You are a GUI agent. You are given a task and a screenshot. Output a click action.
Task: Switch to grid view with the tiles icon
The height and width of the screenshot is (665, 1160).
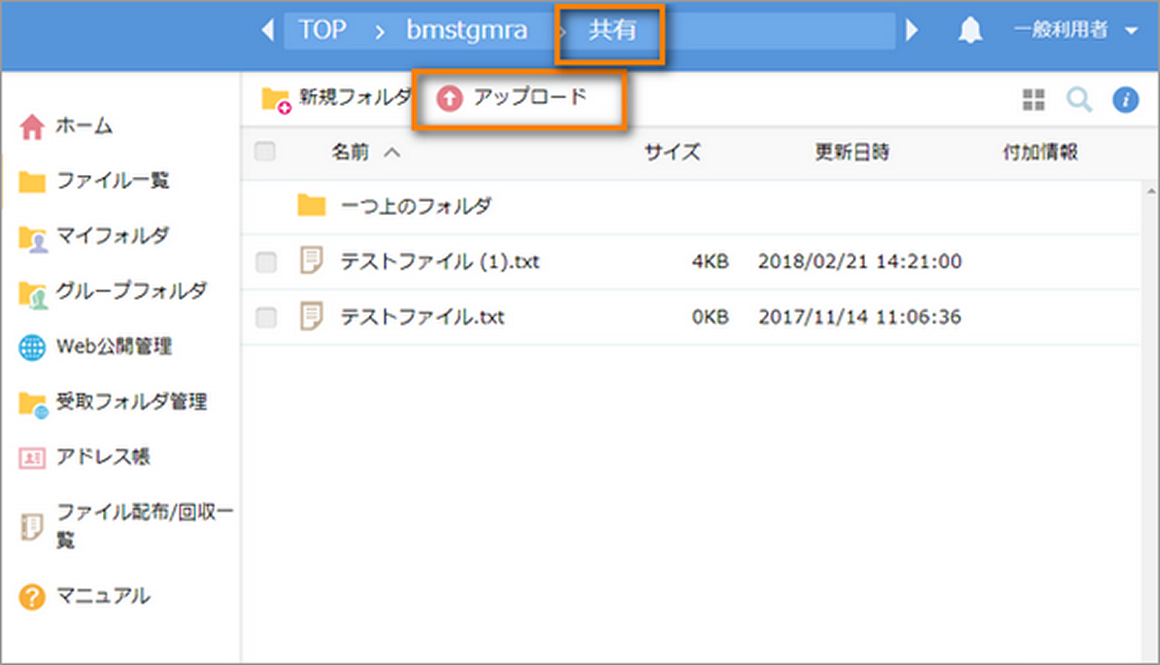pyautogui.click(x=1033, y=100)
